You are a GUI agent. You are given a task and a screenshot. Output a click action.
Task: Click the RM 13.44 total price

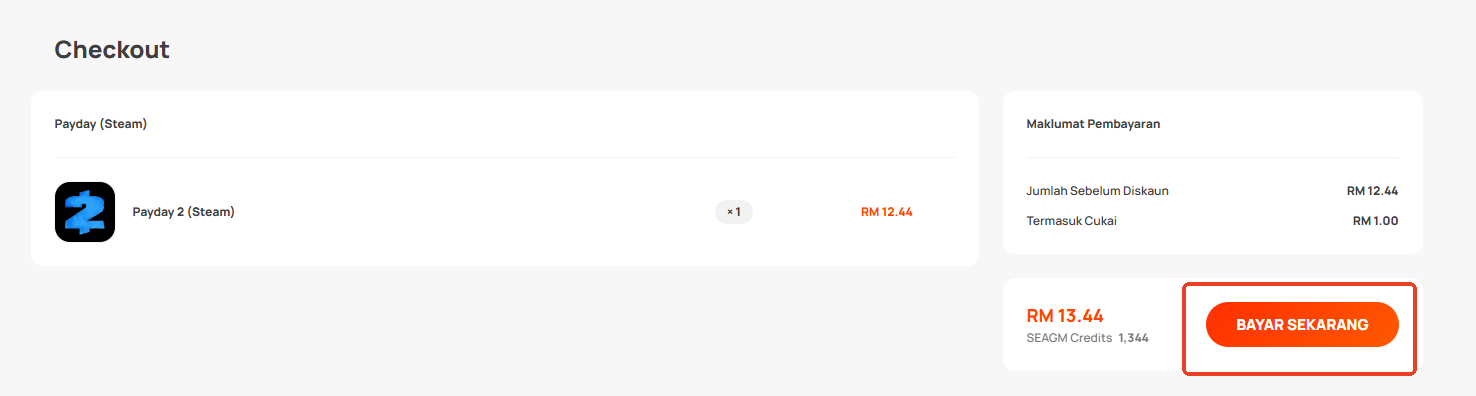click(x=1065, y=316)
